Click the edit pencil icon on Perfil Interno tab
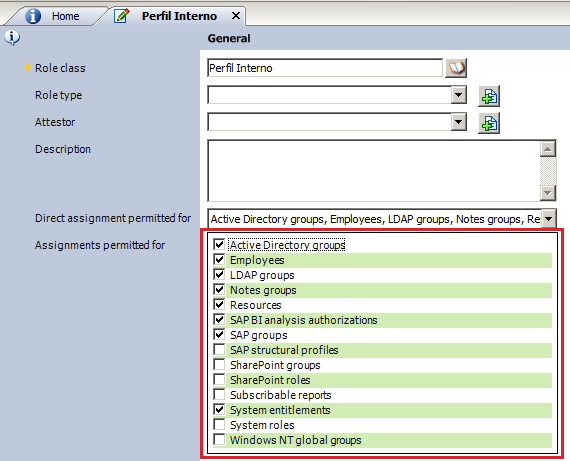 click(122, 16)
